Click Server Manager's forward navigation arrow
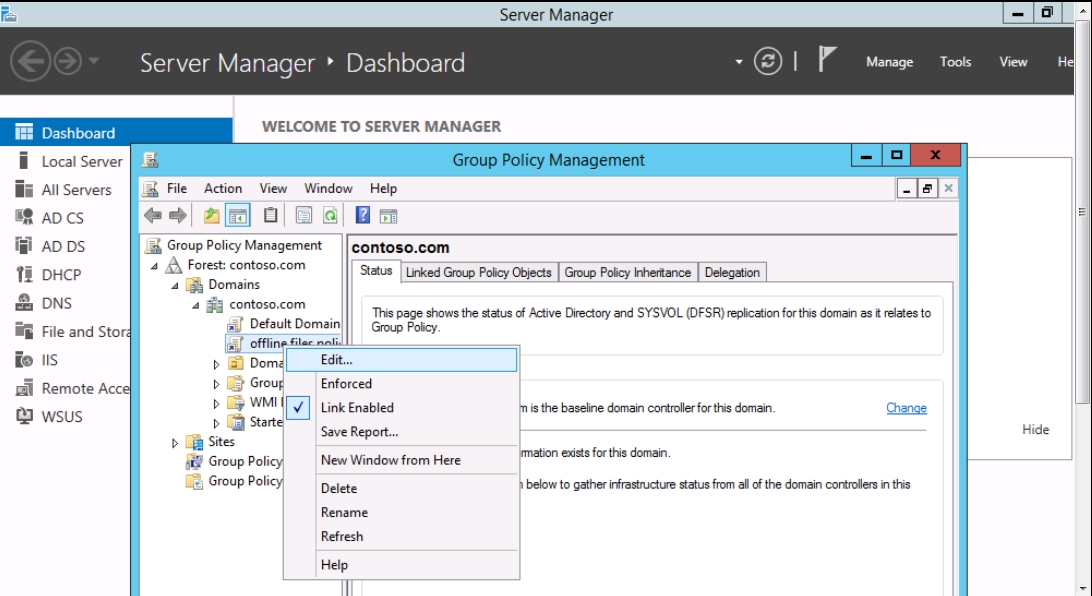Image resolution: width=1092 pixels, height=596 pixels. click(68, 61)
